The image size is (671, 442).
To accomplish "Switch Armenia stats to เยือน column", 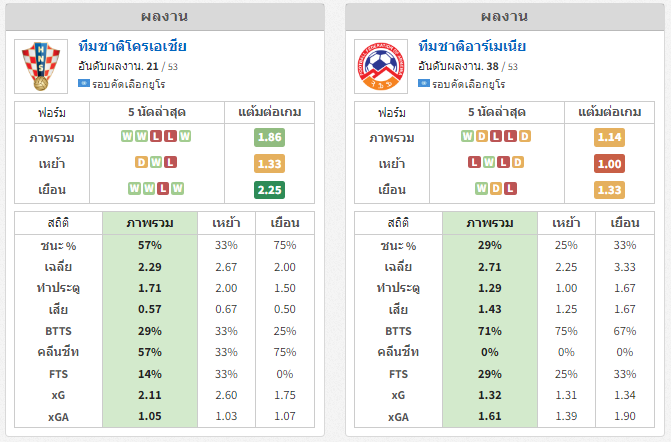I will [x=625, y=223].
